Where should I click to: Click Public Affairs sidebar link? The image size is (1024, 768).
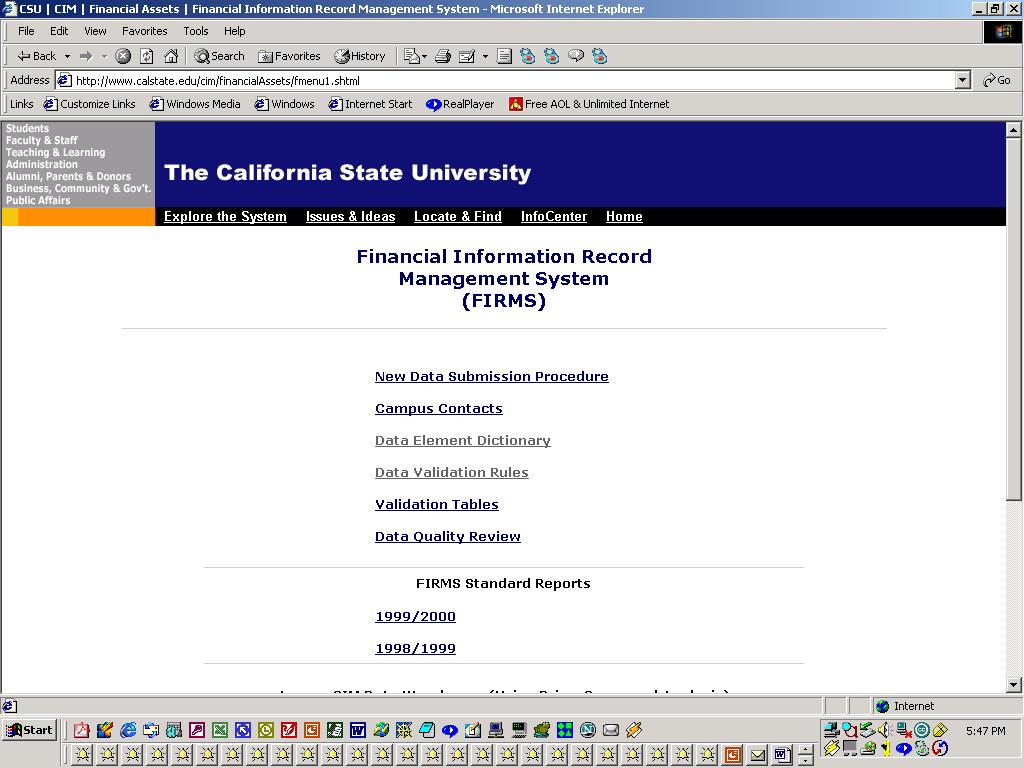click(x=38, y=200)
